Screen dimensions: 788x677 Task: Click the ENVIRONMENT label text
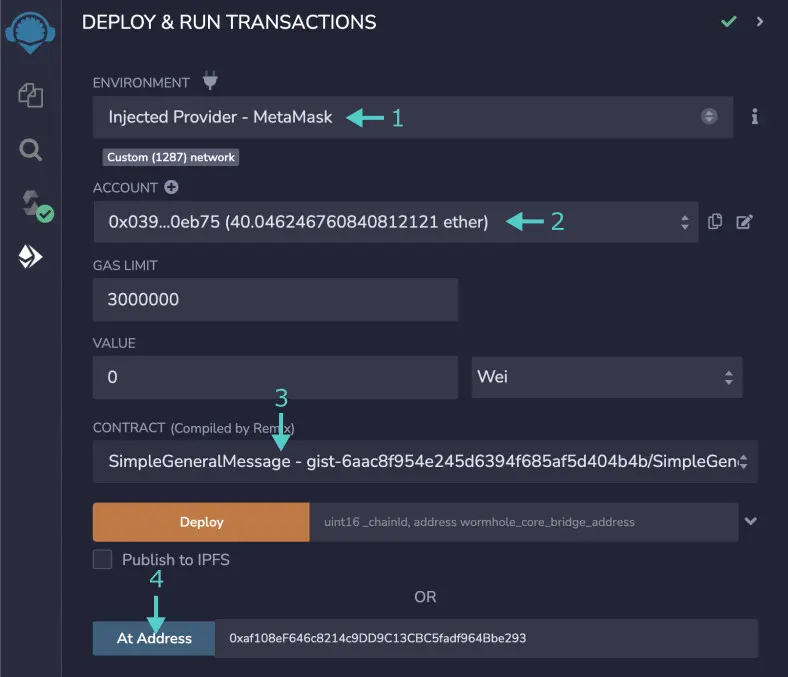141,82
